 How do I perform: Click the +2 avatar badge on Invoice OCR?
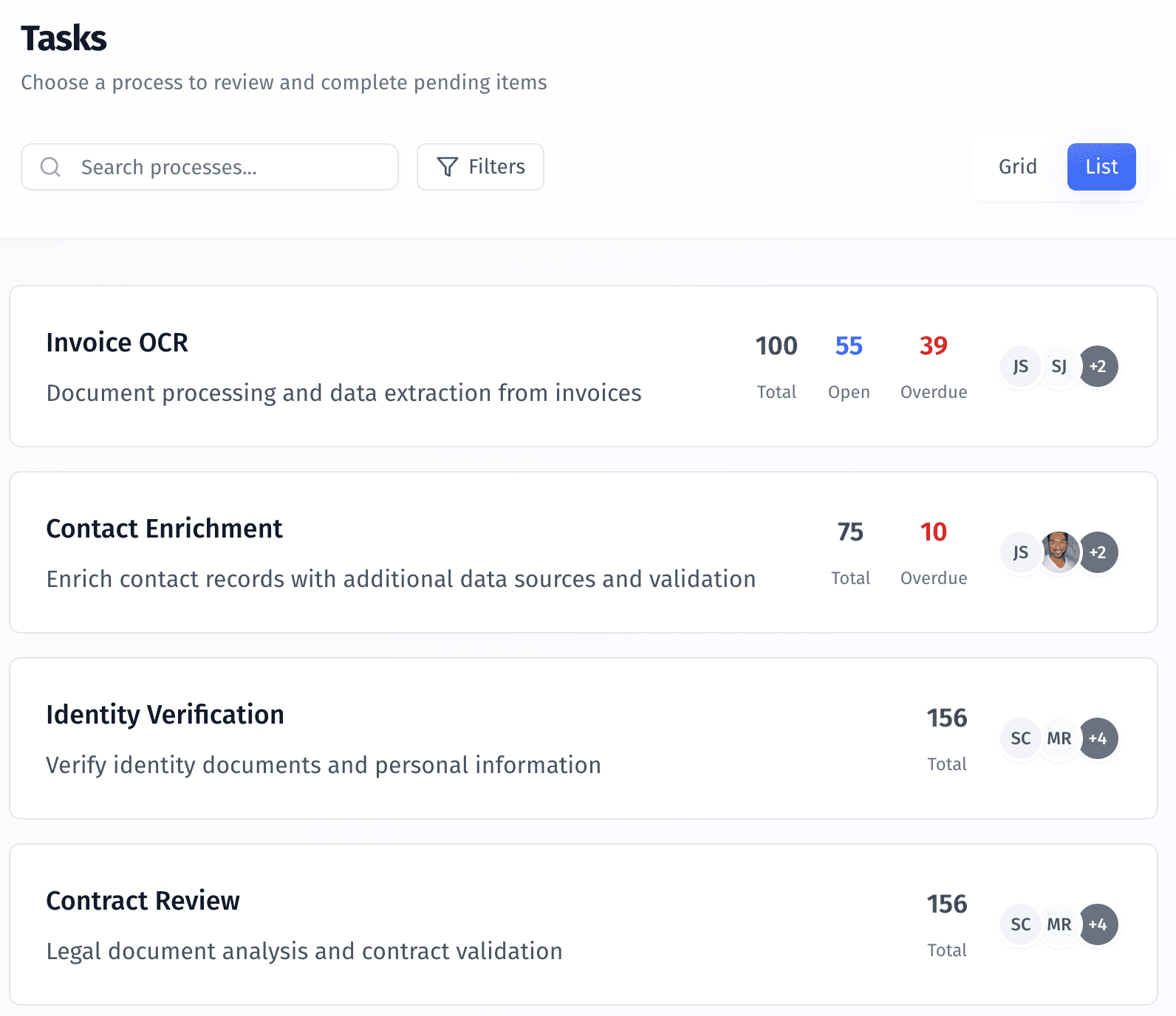1098,366
